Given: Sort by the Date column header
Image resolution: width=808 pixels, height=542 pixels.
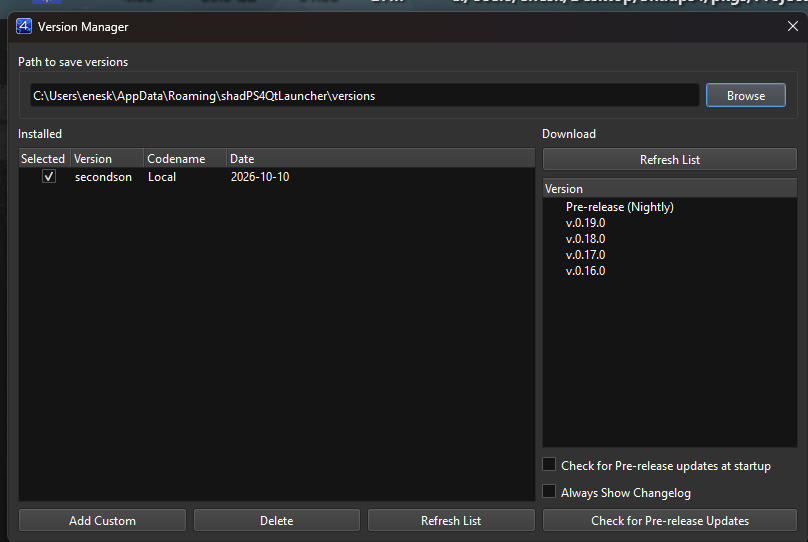Looking at the screenshot, I should pos(380,159).
